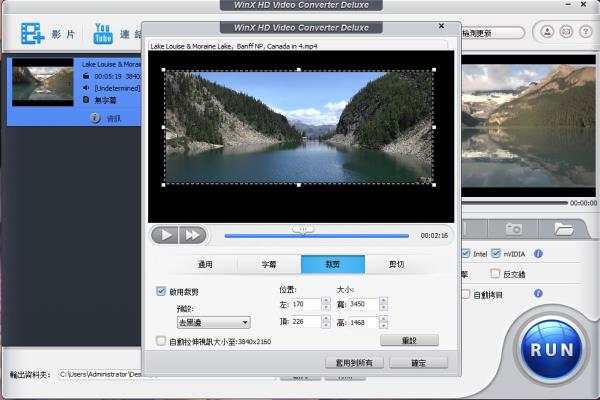Open the output folder icon
600x400 pixels.
[x=564, y=229]
